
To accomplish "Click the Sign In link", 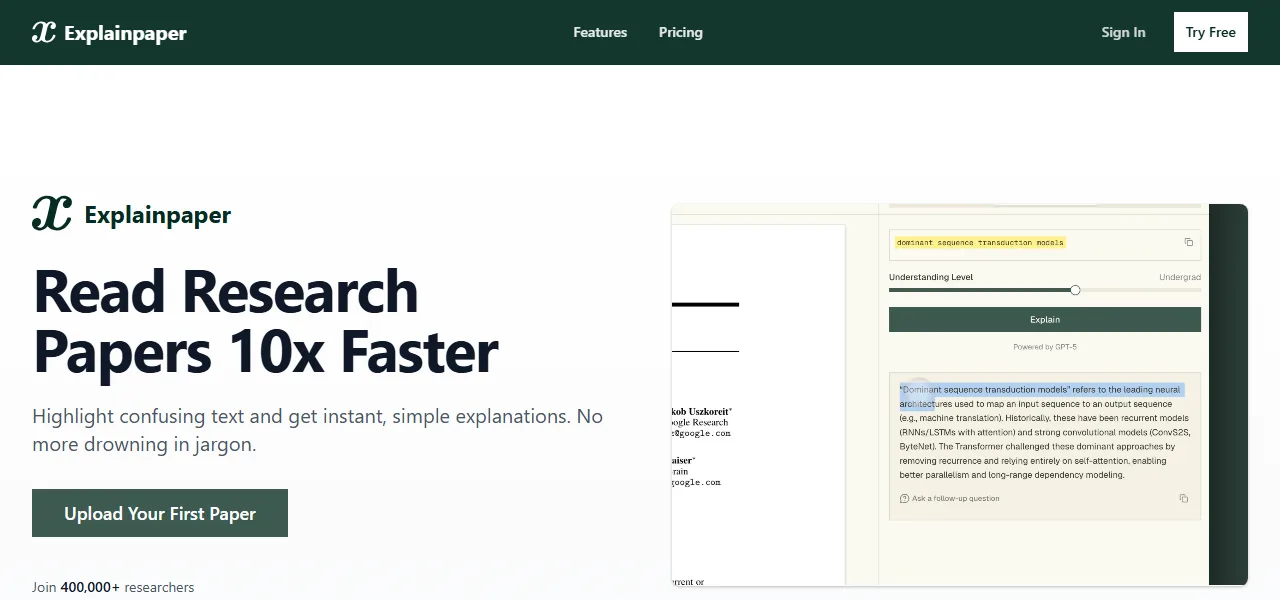I will (x=1123, y=32).
